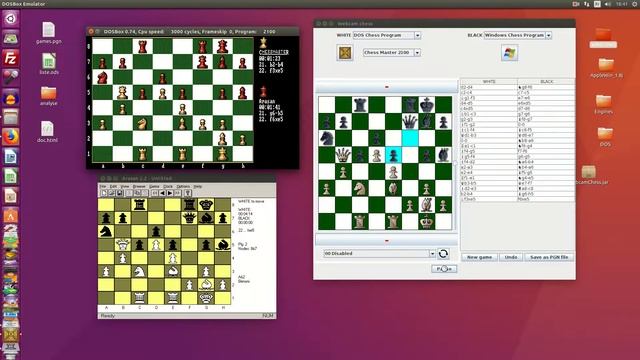Launch Firefox from the launcher

click(x=10, y=137)
